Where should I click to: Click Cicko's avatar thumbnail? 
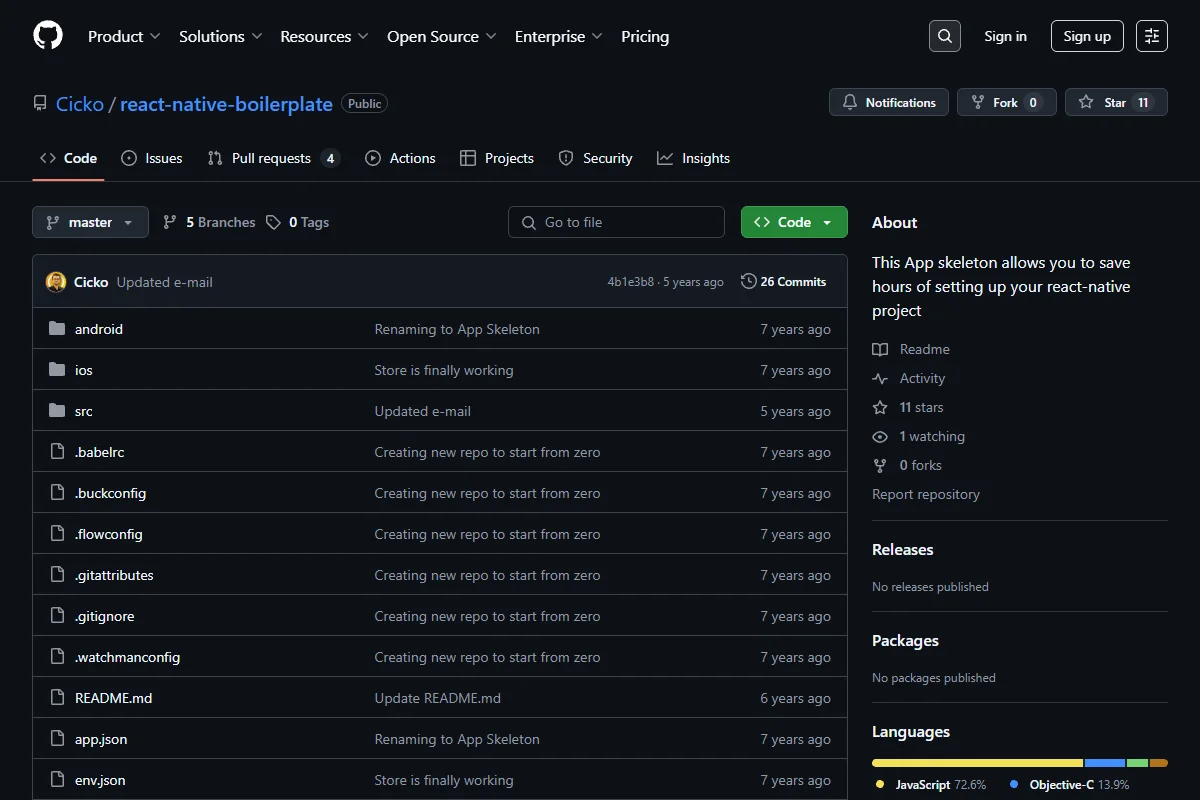[x=56, y=282]
